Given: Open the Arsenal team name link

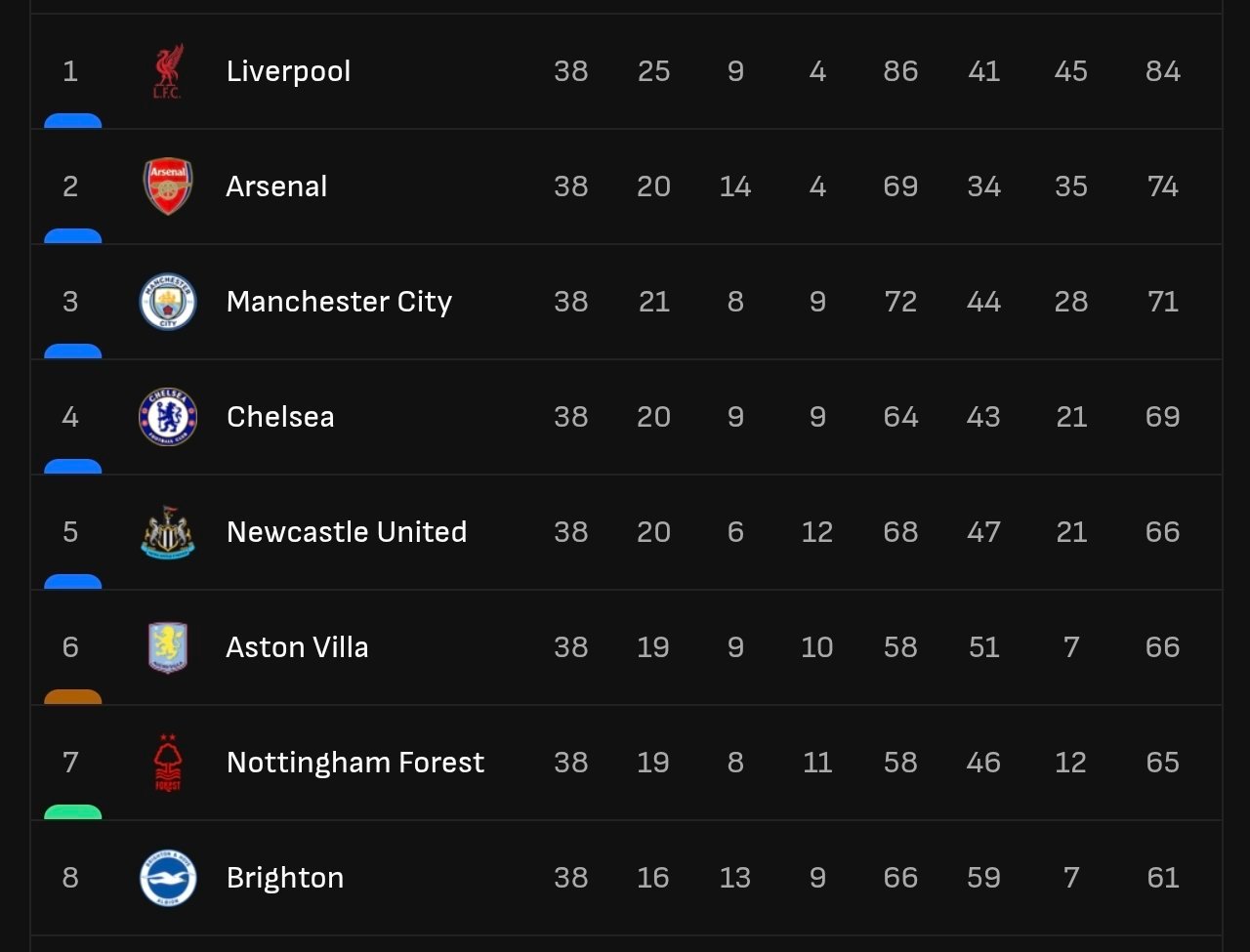Looking at the screenshot, I should (x=276, y=186).
